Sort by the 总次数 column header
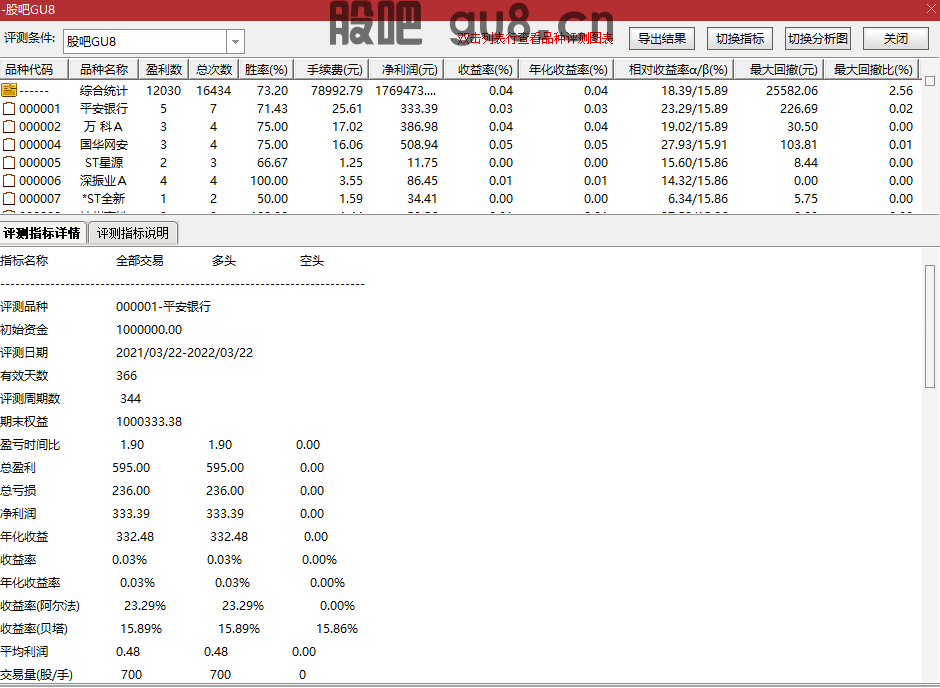Viewport: 940px width, 688px height. tap(213, 70)
